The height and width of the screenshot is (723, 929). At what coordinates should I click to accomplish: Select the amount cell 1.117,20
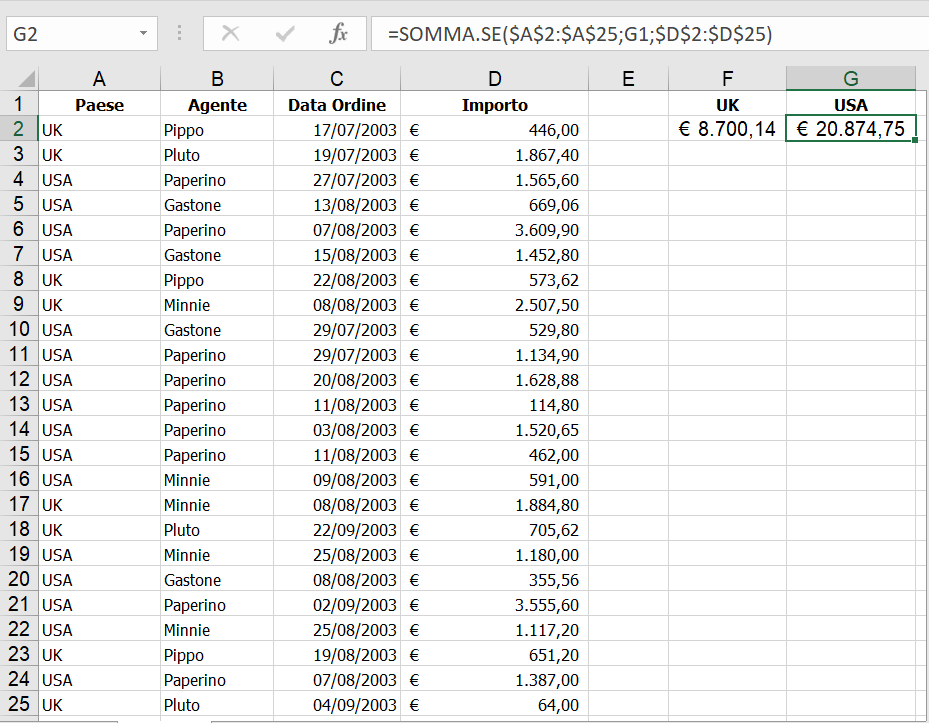495,629
